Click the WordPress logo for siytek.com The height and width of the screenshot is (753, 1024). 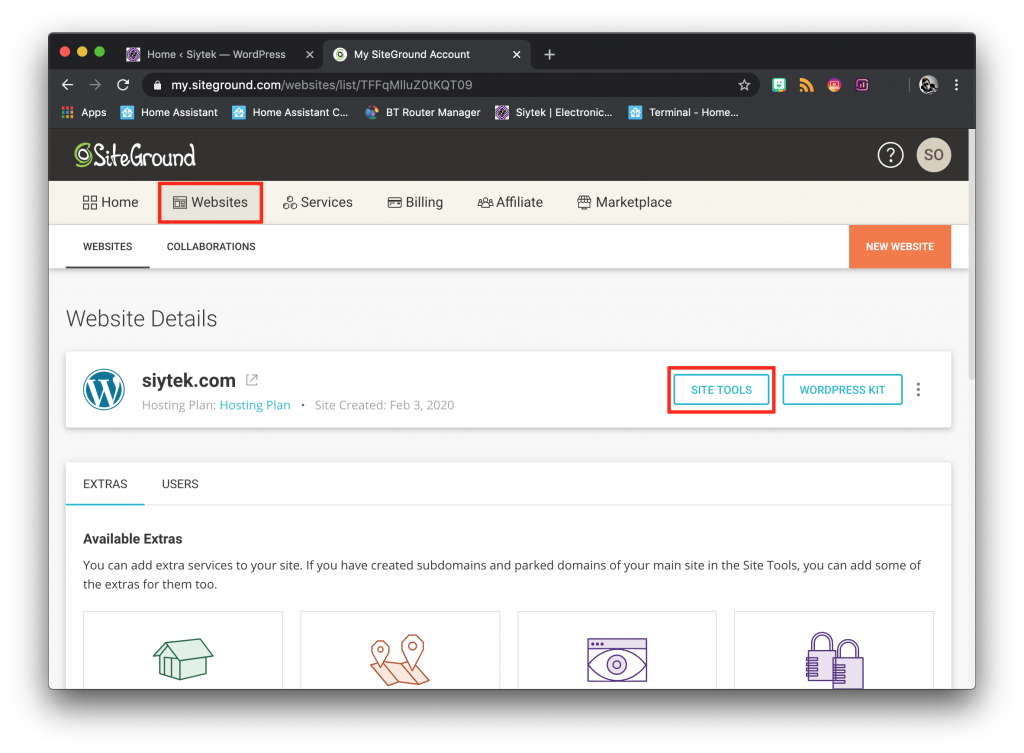point(104,389)
